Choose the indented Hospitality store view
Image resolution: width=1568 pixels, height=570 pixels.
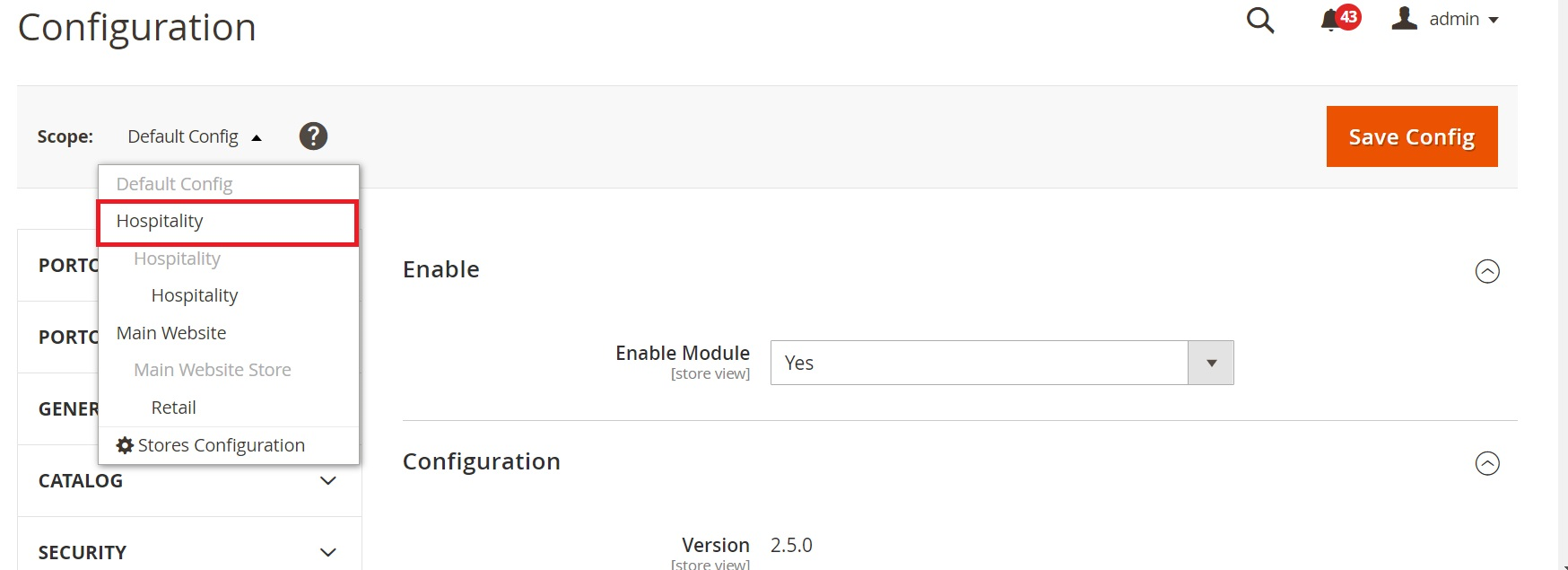[195, 295]
